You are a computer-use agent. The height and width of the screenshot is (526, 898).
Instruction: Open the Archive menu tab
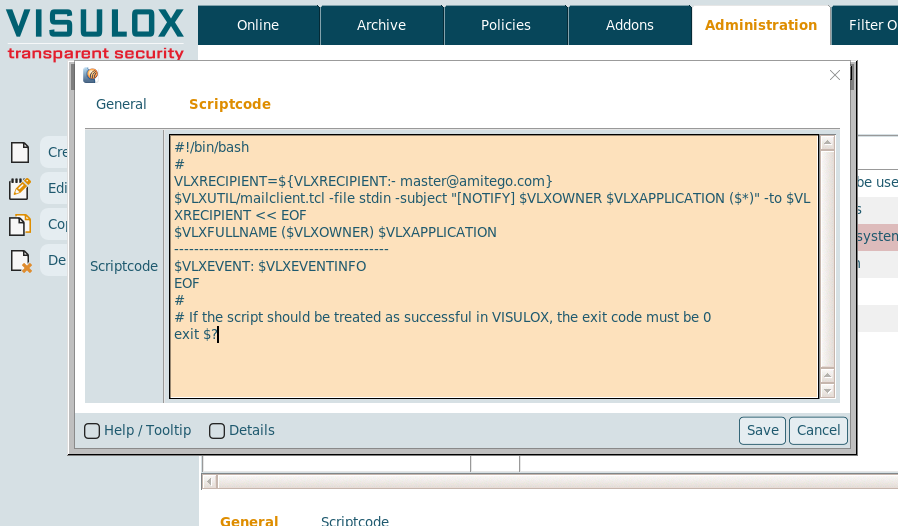tap(381, 25)
